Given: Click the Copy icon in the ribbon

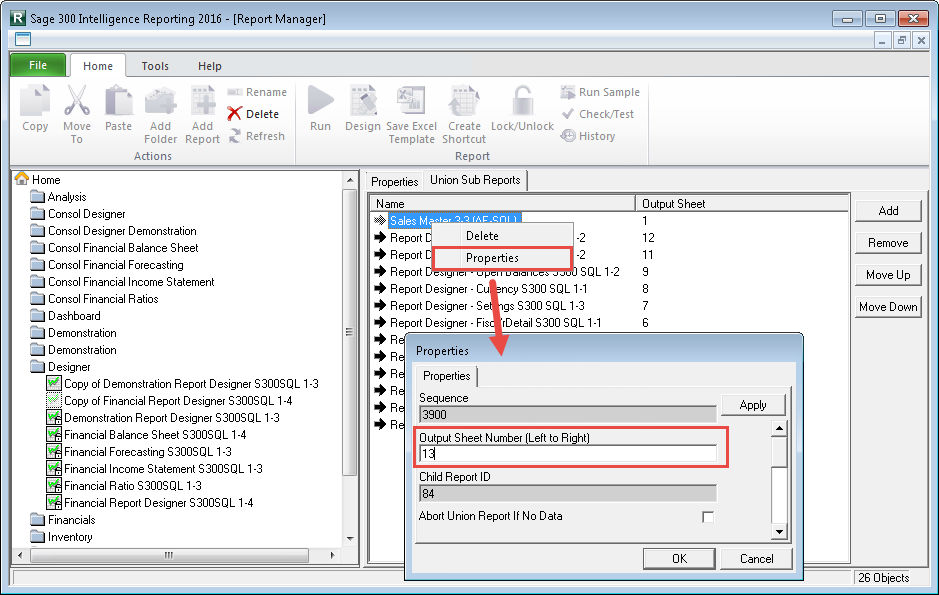Looking at the screenshot, I should click(x=35, y=101).
